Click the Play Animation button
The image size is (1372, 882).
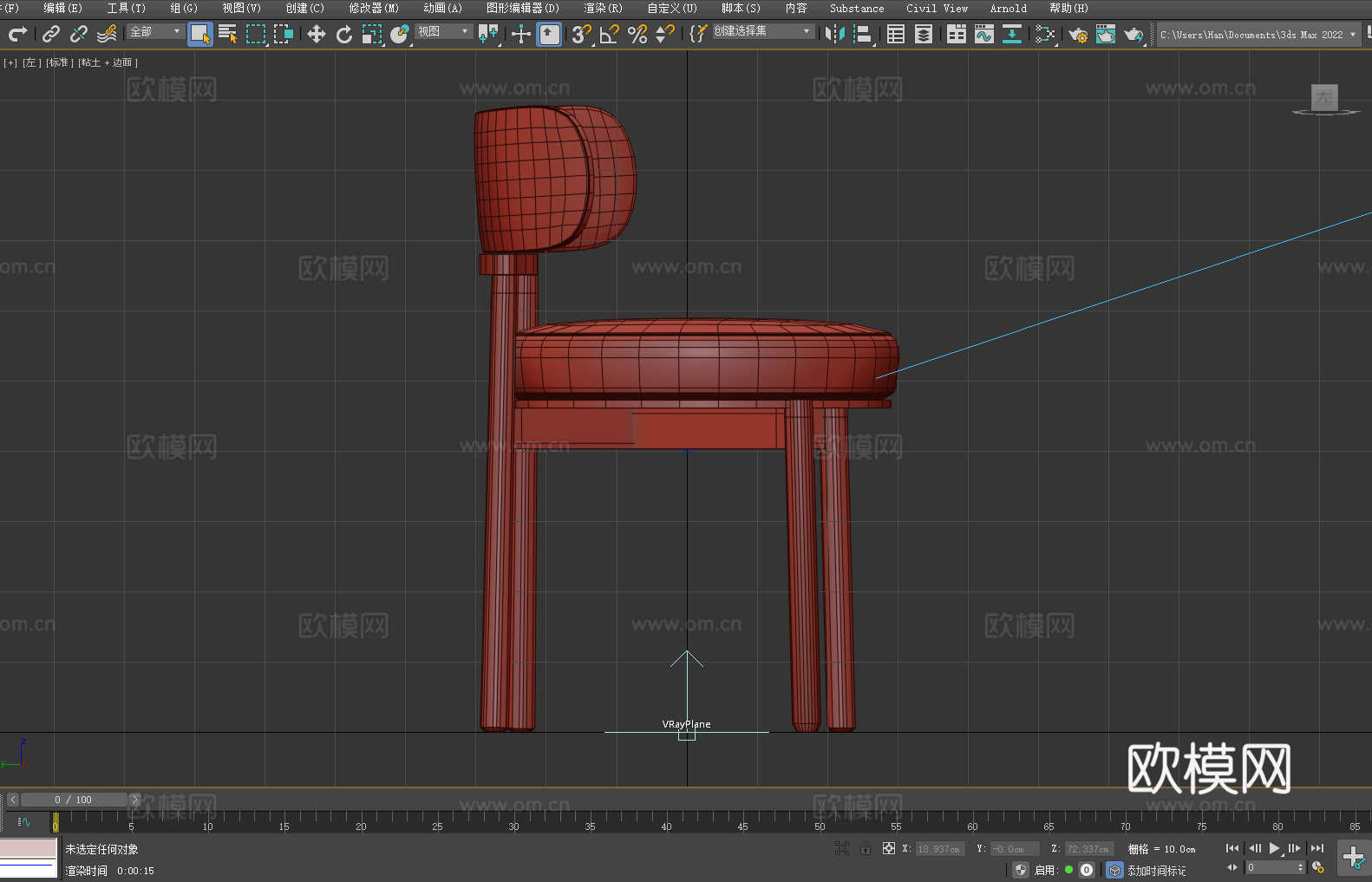(x=1275, y=848)
